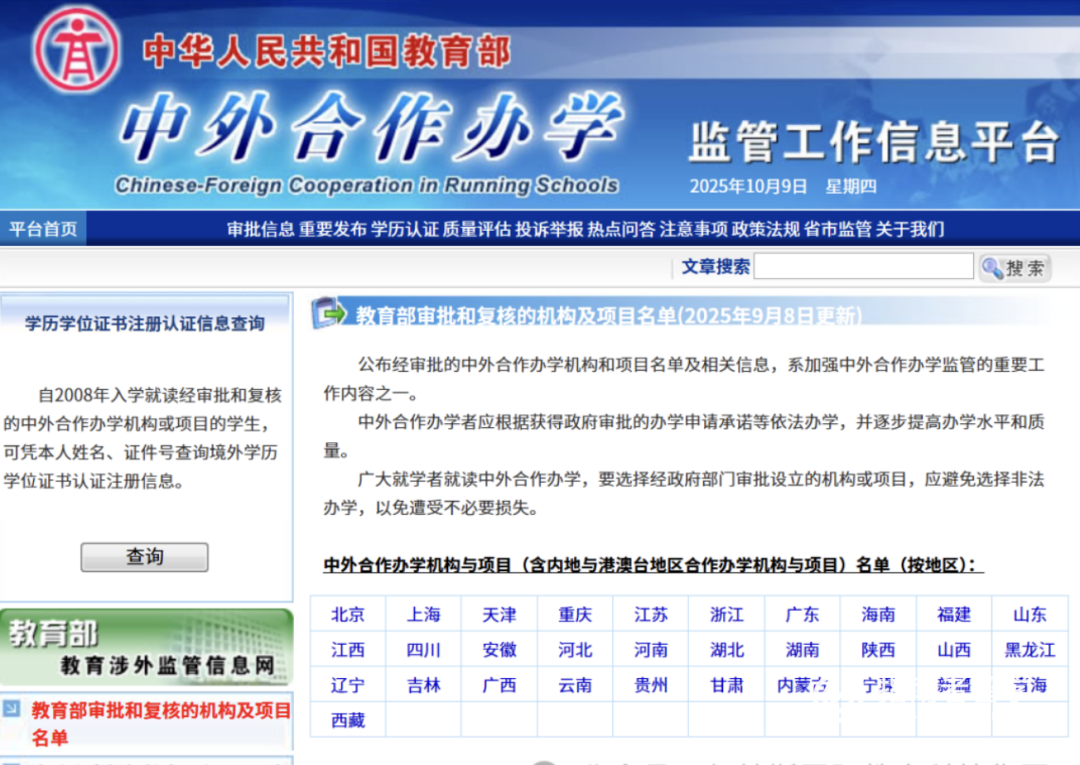Image resolution: width=1080 pixels, height=765 pixels.
Task: Go to 平台首页 in navigation bar
Action: (43, 229)
